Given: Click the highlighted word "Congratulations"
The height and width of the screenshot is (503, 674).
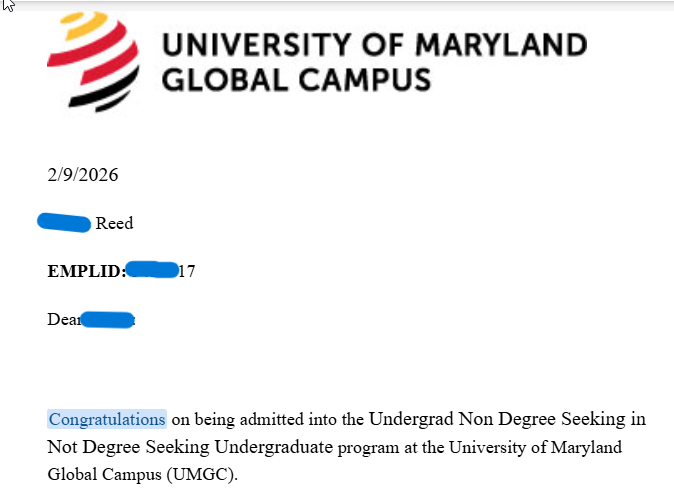Looking at the screenshot, I should (107, 419).
